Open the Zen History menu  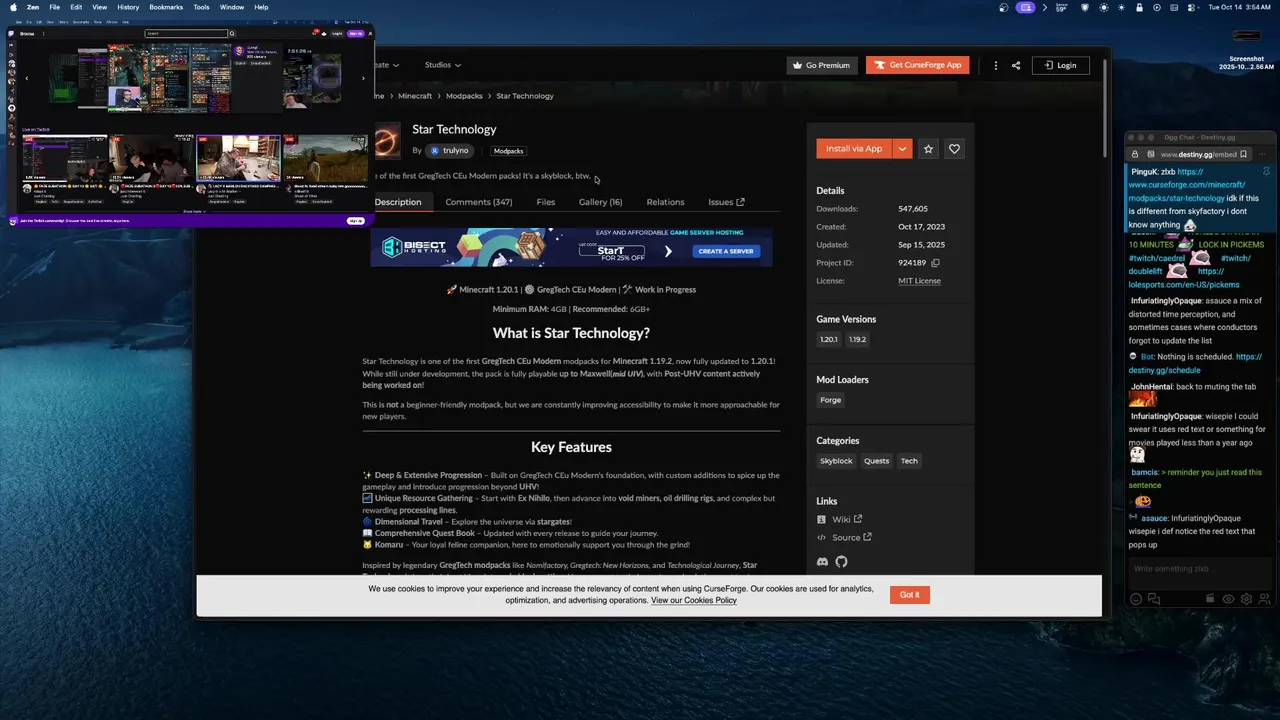128,7
